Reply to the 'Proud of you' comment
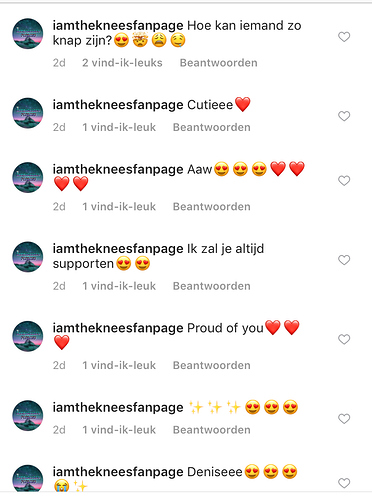This screenshot has height=500, width=372. (212, 365)
